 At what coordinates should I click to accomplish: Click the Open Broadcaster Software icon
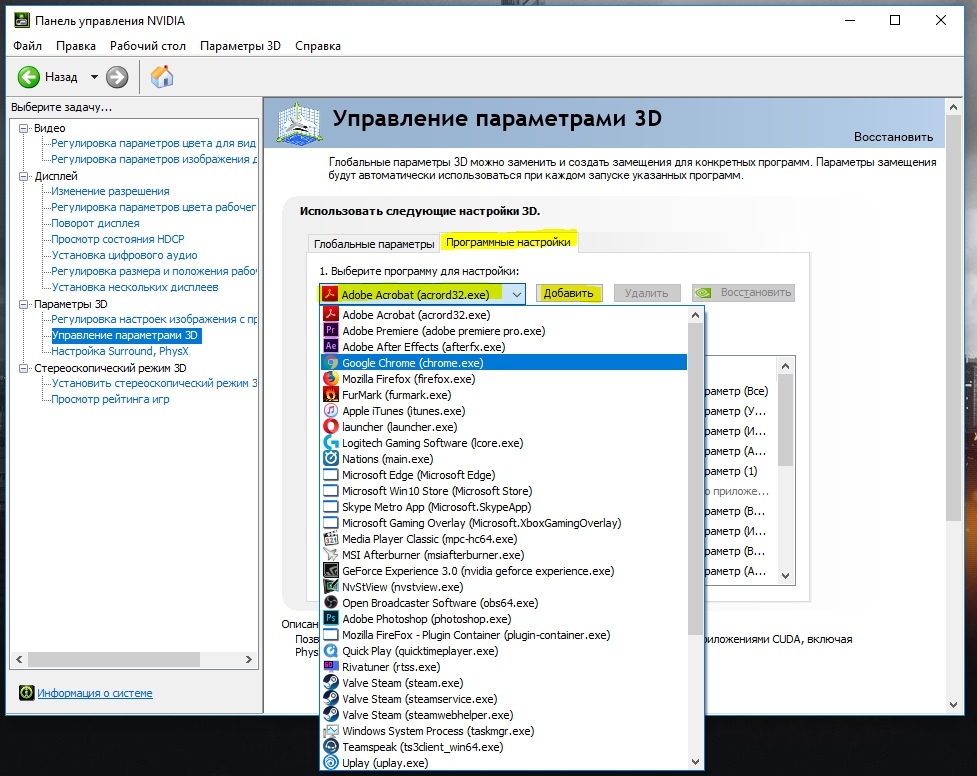331,603
